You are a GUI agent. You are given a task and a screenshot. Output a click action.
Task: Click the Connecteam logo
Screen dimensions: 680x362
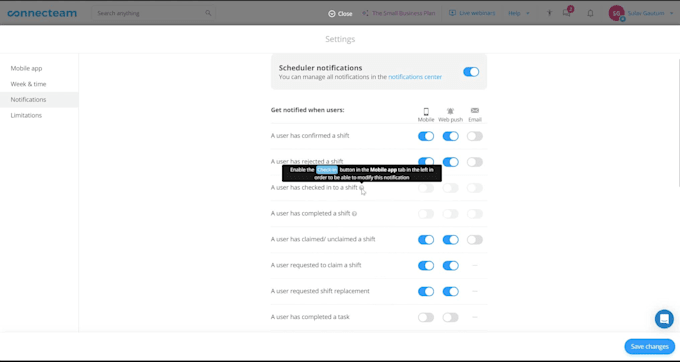point(42,13)
